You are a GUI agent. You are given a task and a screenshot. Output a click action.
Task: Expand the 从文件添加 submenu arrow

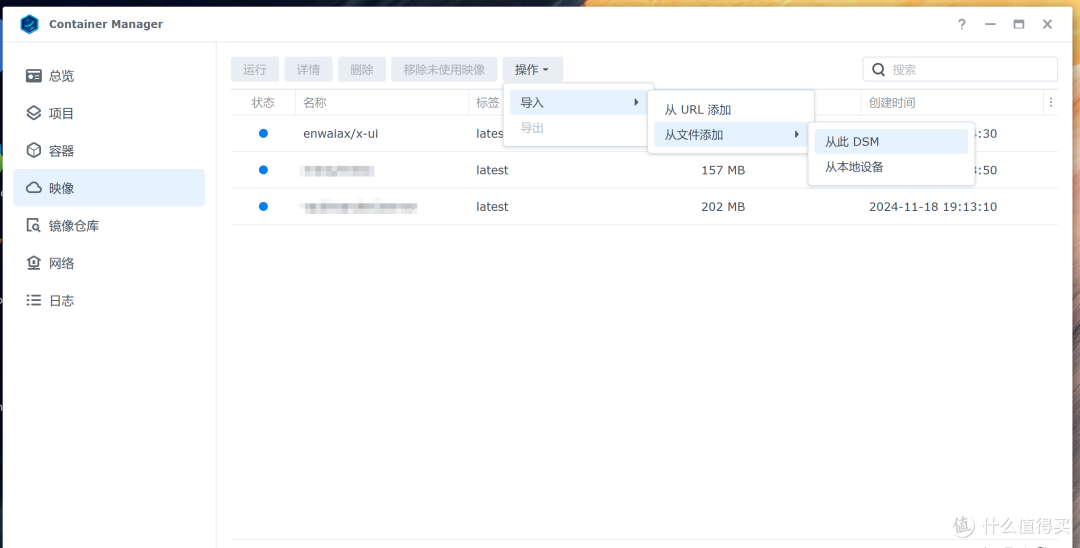pyautogui.click(x=797, y=134)
